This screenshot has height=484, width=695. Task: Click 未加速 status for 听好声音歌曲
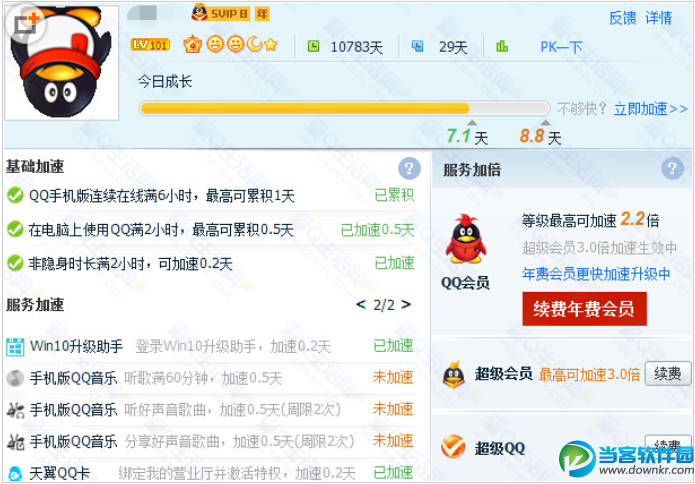pyautogui.click(x=393, y=409)
